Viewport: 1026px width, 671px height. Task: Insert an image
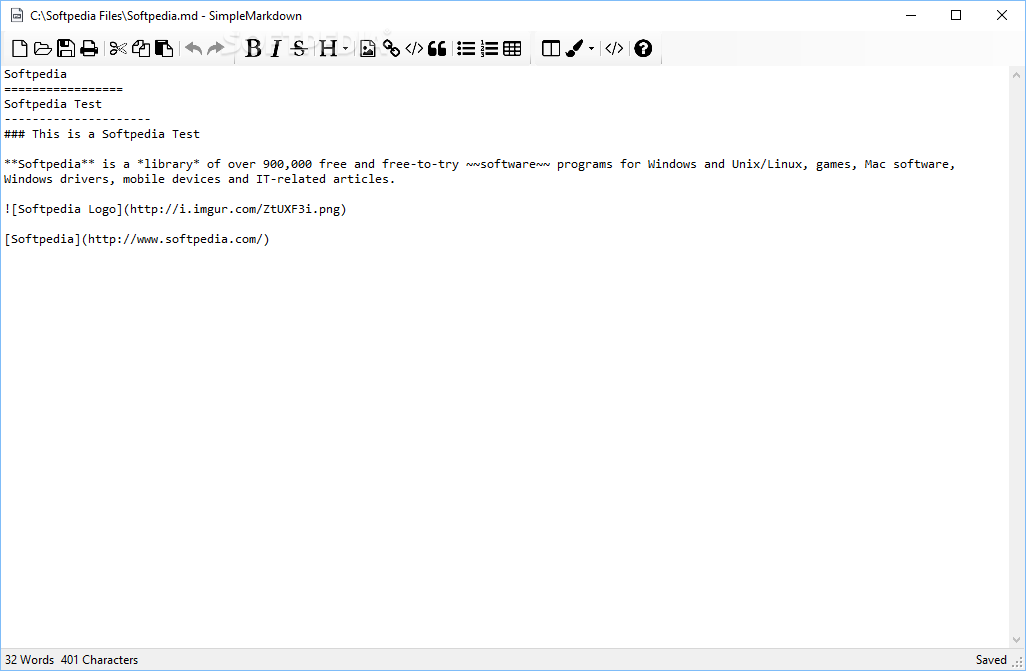coord(368,48)
